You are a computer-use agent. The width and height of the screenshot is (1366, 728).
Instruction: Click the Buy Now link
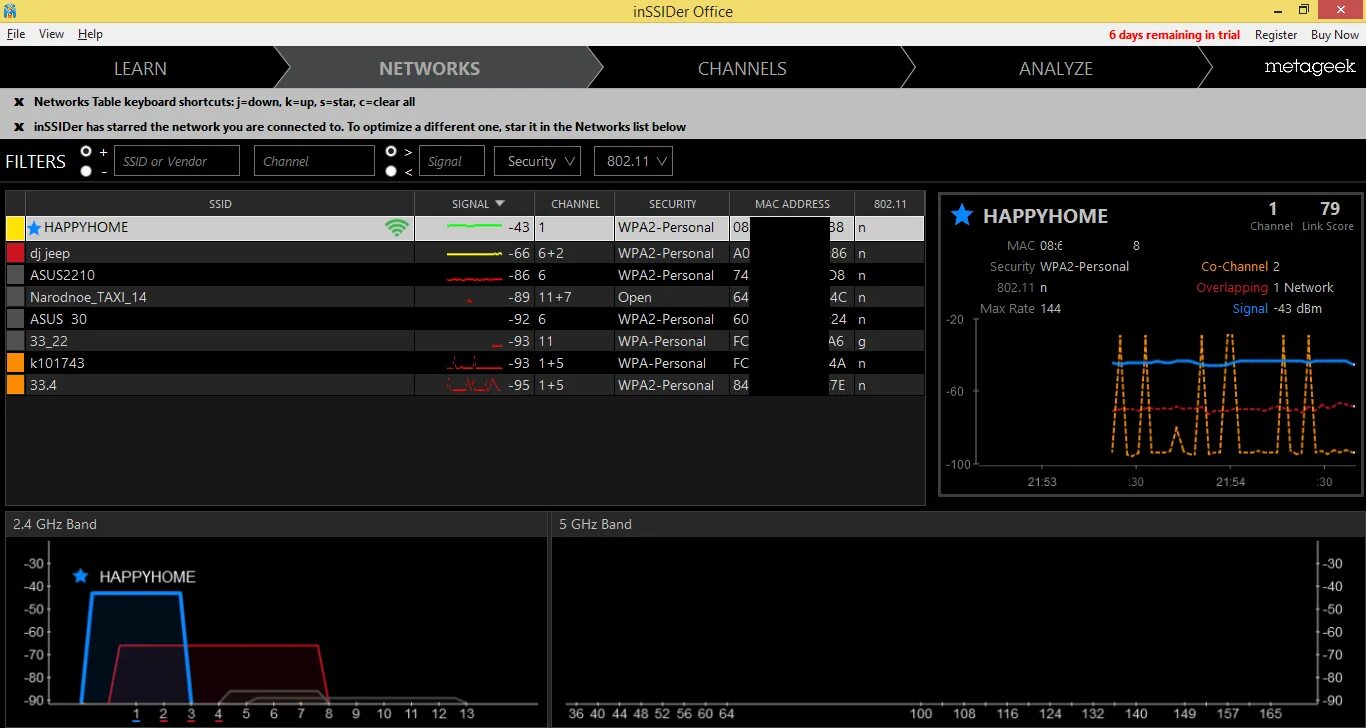point(1335,34)
